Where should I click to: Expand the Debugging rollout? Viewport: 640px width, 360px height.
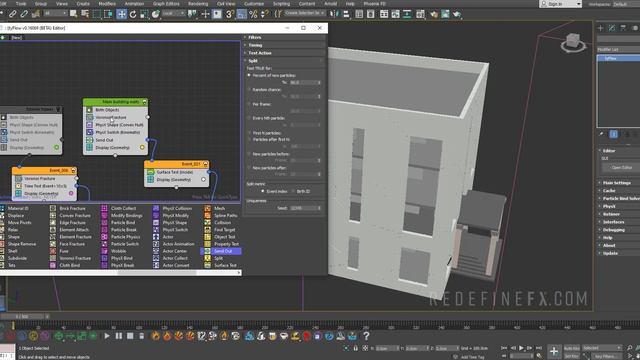619,230
